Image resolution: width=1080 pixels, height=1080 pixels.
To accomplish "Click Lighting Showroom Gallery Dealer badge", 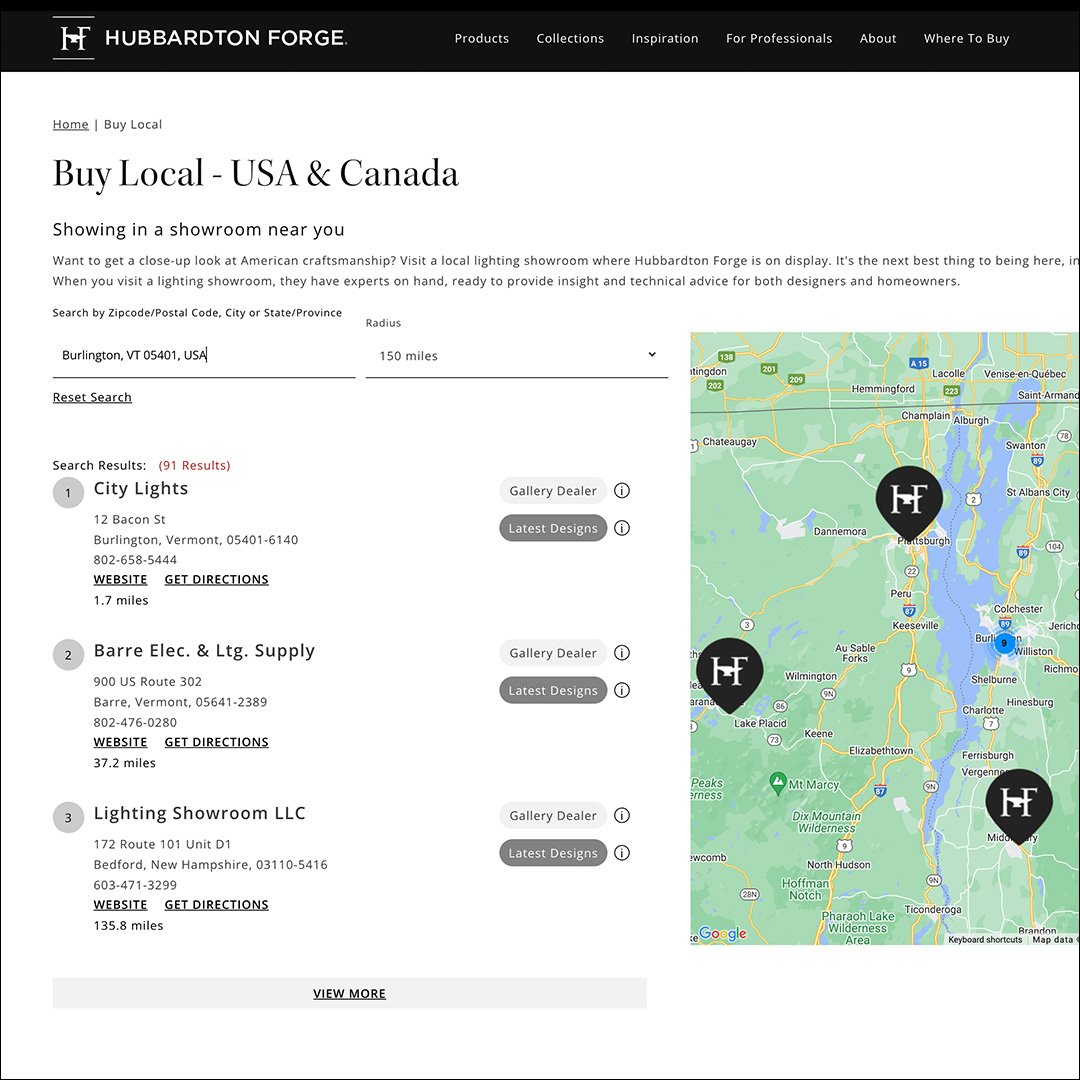I will click(x=553, y=816).
